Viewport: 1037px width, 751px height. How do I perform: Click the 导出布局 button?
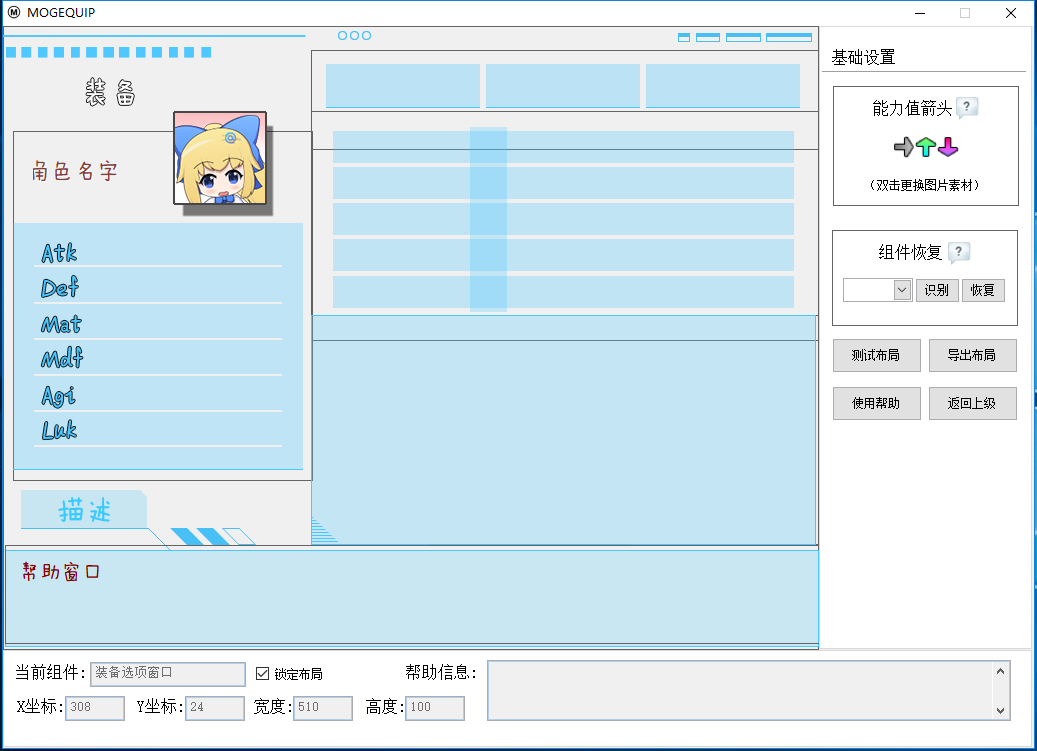972,356
